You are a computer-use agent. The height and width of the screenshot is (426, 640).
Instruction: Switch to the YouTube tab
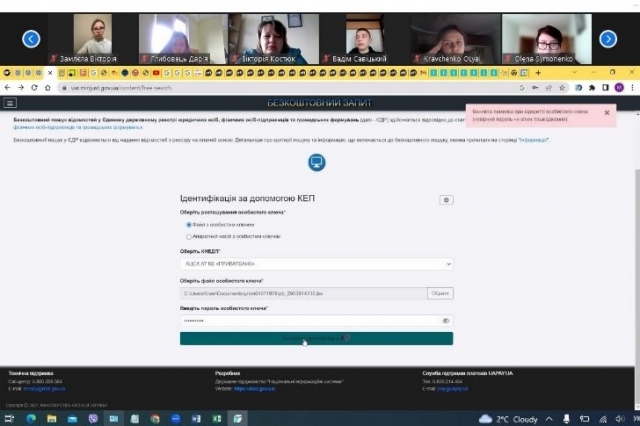pyautogui.click(x=156, y=73)
